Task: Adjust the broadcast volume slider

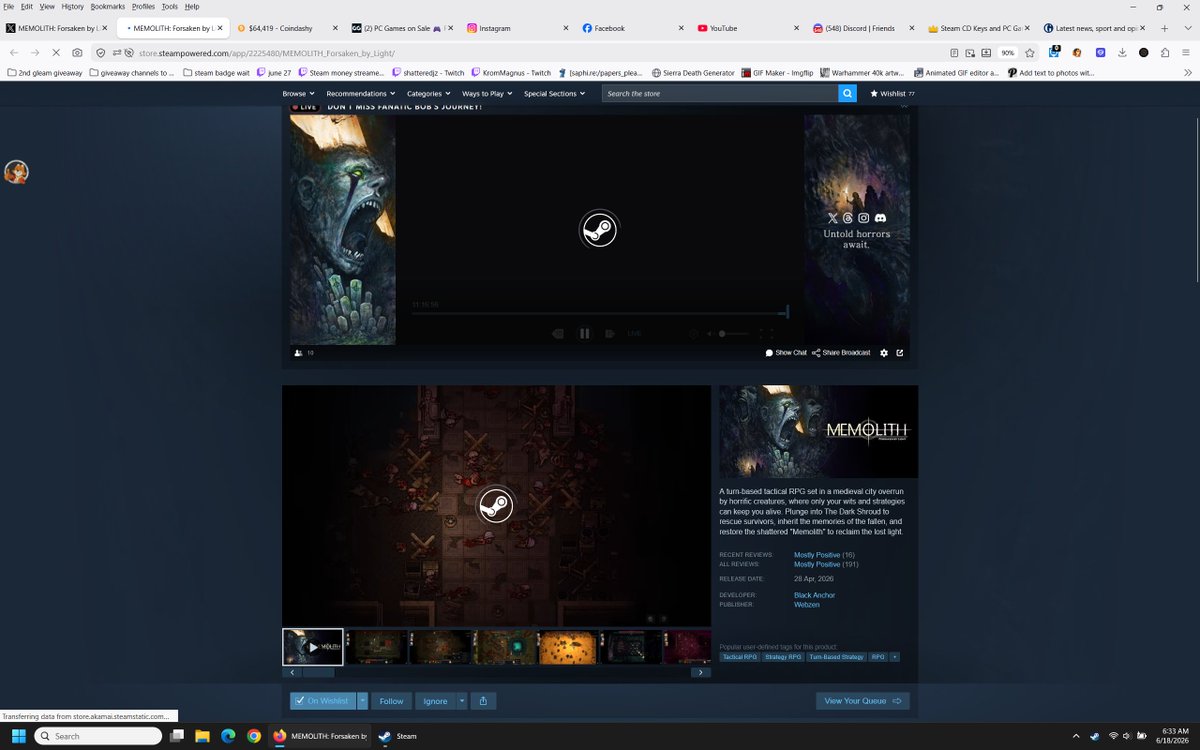Action: pos(733,333)
